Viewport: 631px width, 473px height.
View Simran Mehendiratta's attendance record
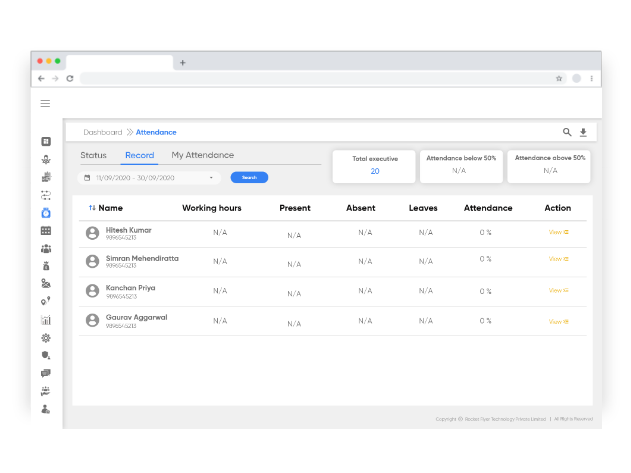click(559, 259)
